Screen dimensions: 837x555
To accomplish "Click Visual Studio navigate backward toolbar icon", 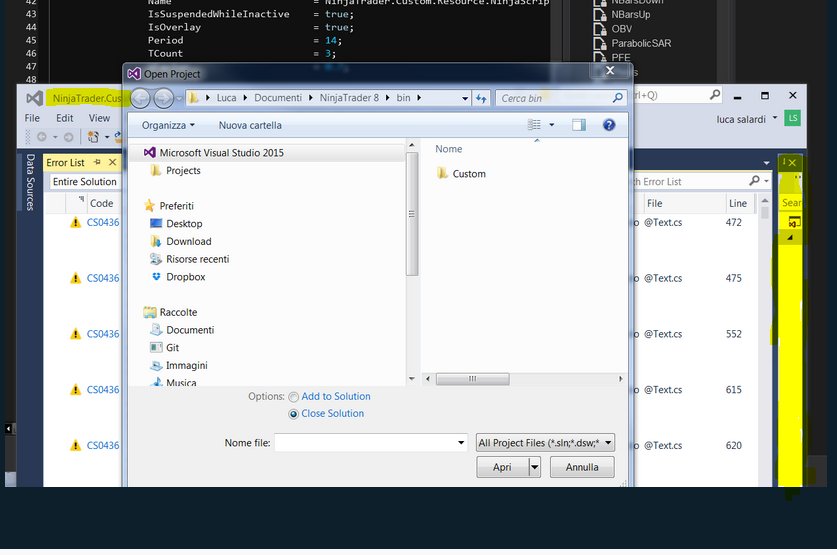I will tap(42, 137).
